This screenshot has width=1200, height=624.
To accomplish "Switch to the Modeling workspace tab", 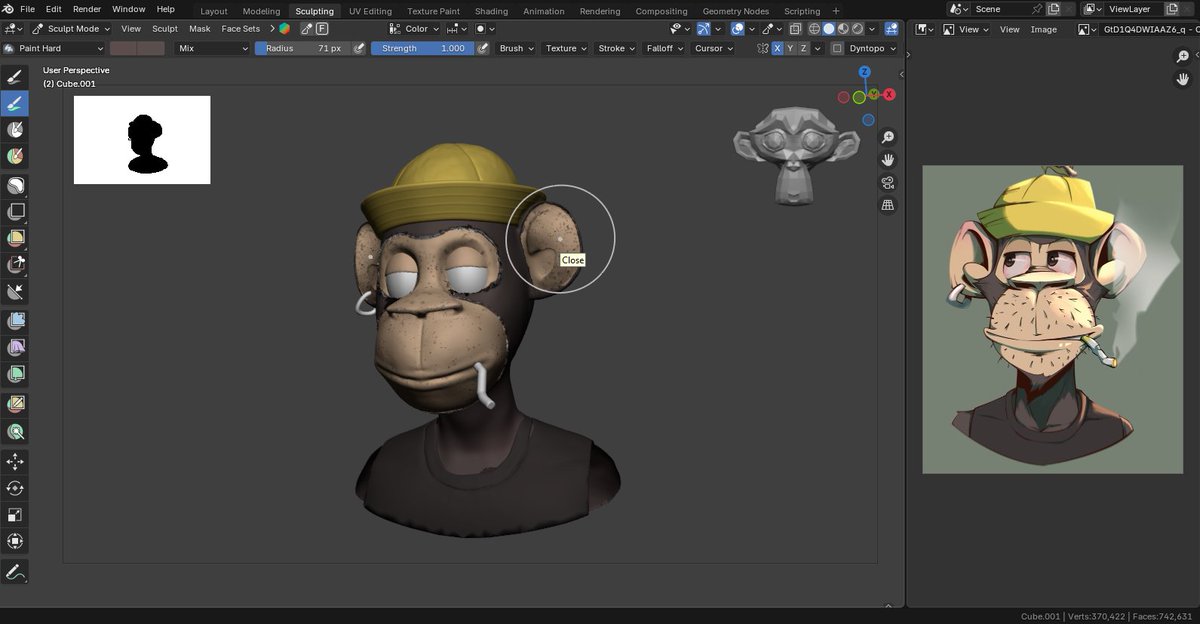I will pyautogui.click(x=262, y=11).
